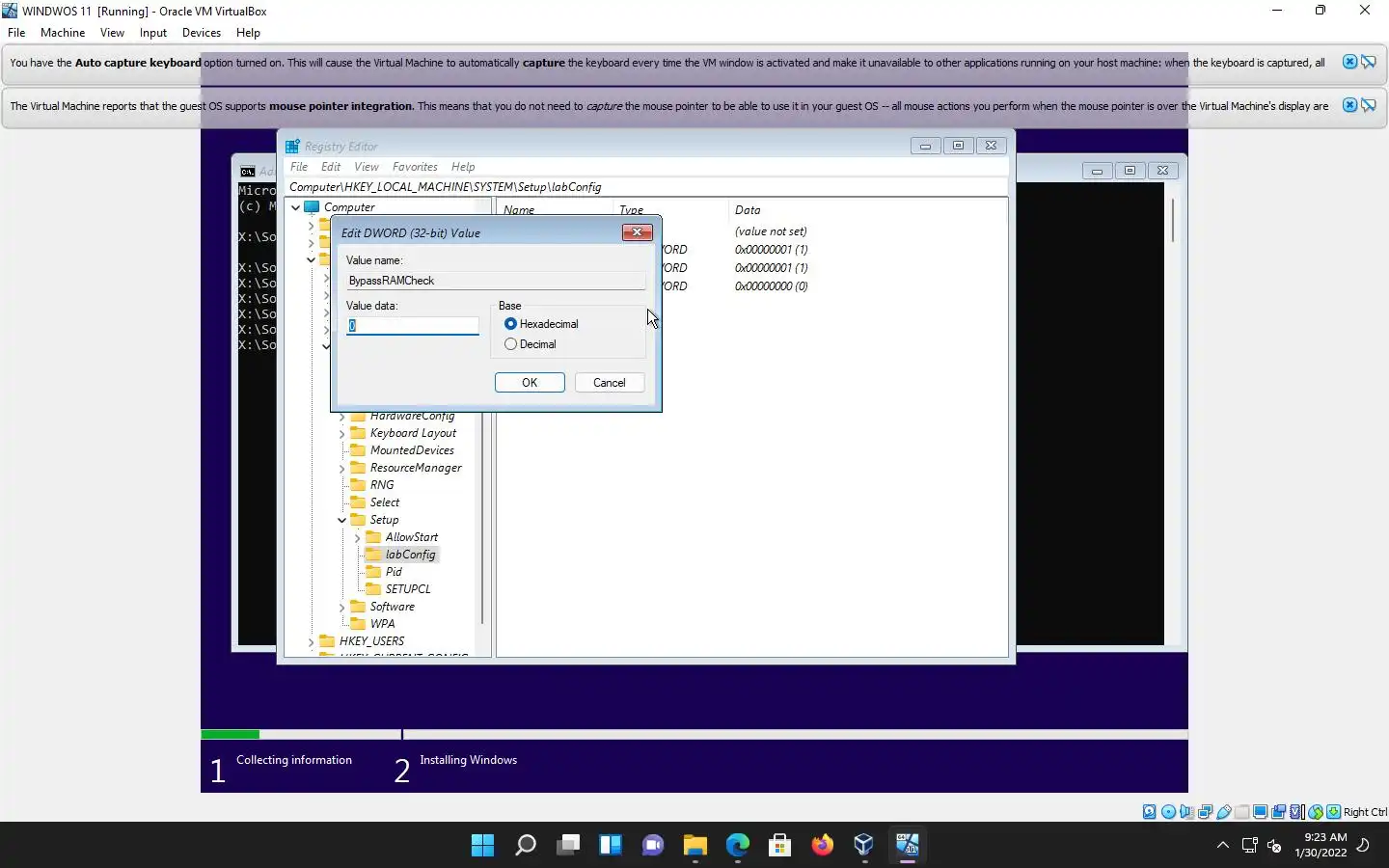
Task: Close the Edit DWORD dialog
Action: [x=638, y=232]
